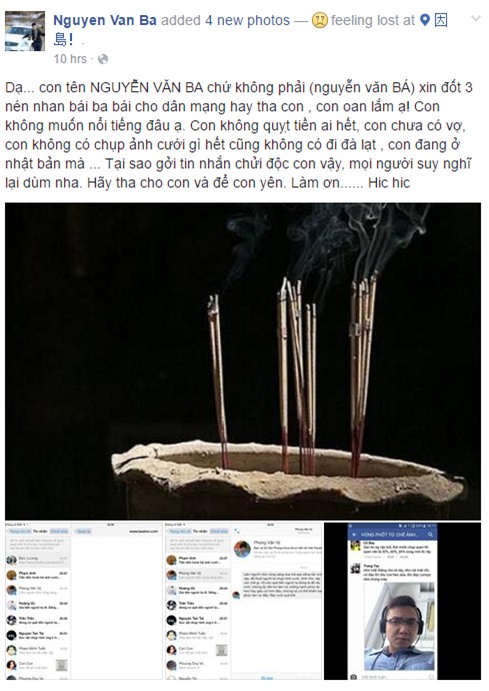Click the Japanese location name link
489x691 pixels.
[x=441, y=20]
